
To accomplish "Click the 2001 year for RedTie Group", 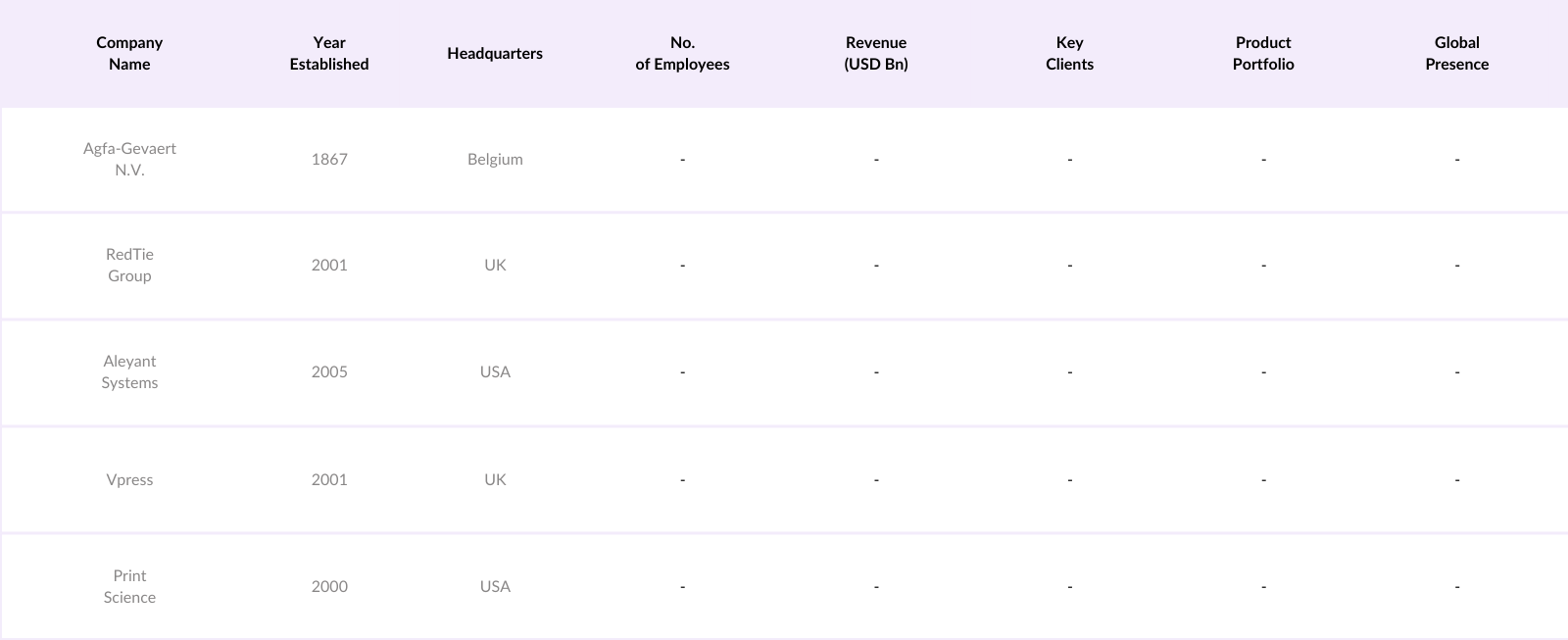I will 329,265.
